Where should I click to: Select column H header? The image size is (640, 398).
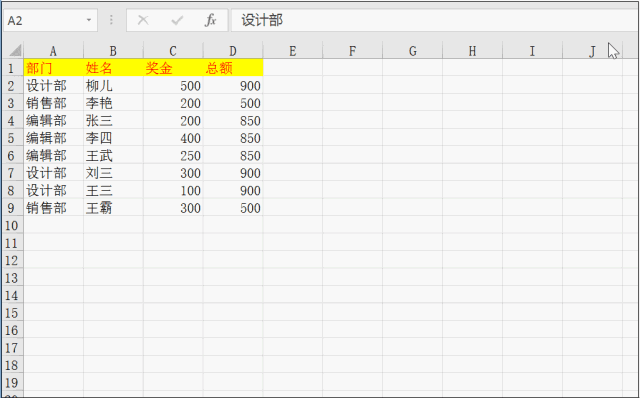click(x=472, y=51)
